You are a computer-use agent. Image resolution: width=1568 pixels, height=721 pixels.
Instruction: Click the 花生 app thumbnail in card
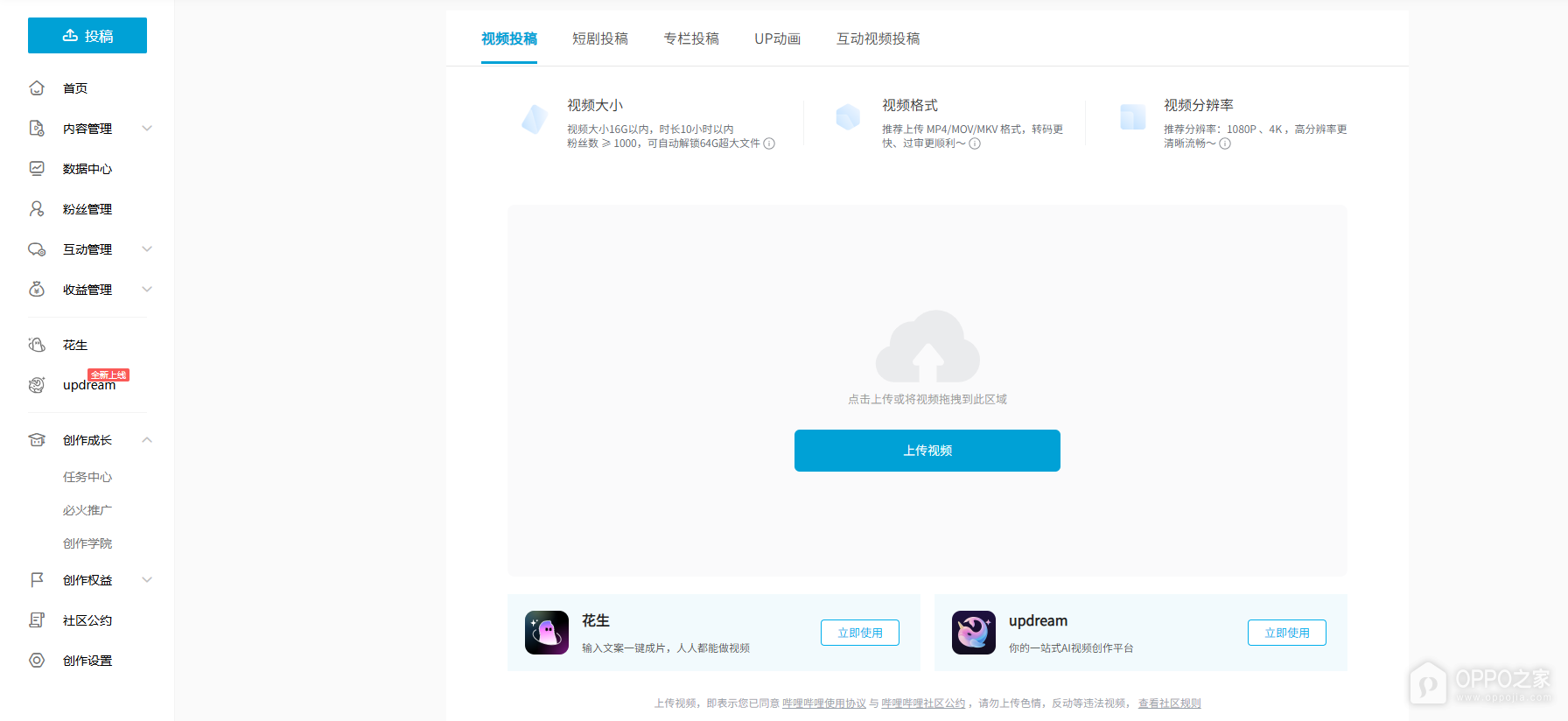[547, 633]
